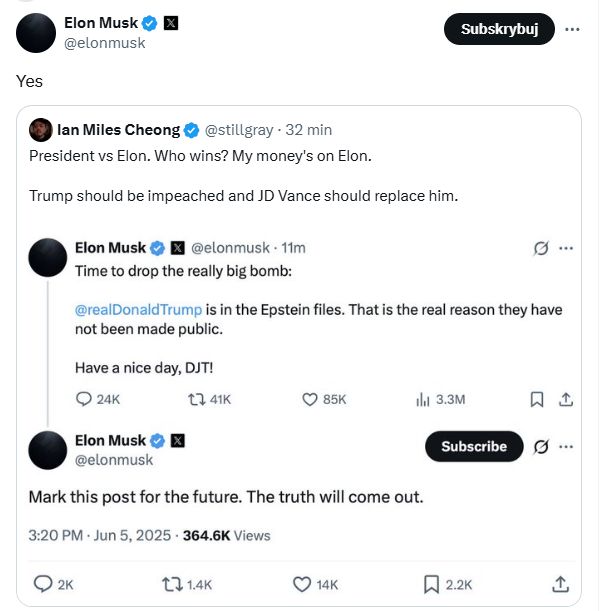This screenshot has width=600, height=611.
Task: Share the Epstein files post
Action: click(566, 399)
